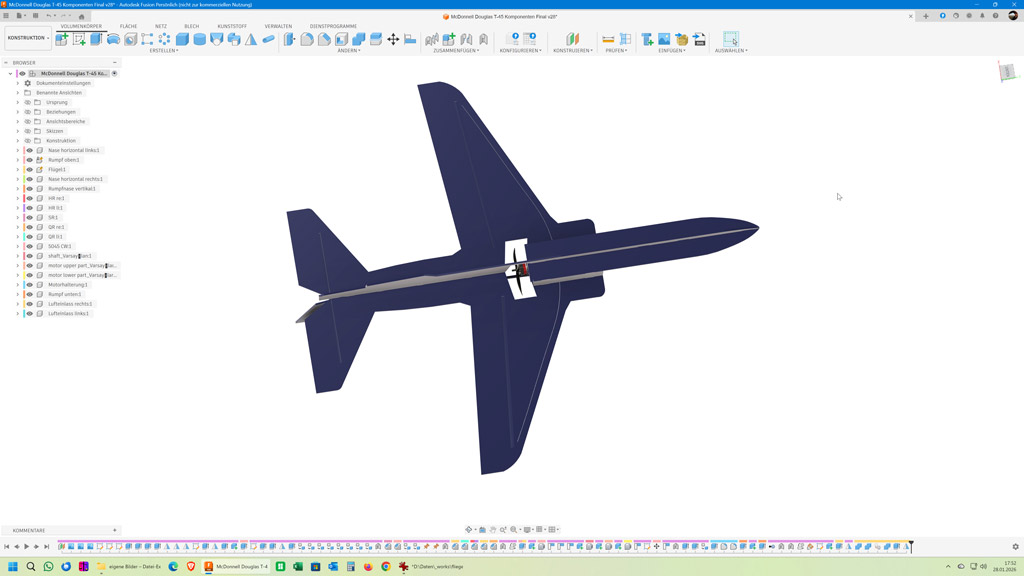Image resolution: width=1024 pixels, height=576 pixels.
Task: Open timeline settings gear at bottom right
Action: [x=1015, y=547]
